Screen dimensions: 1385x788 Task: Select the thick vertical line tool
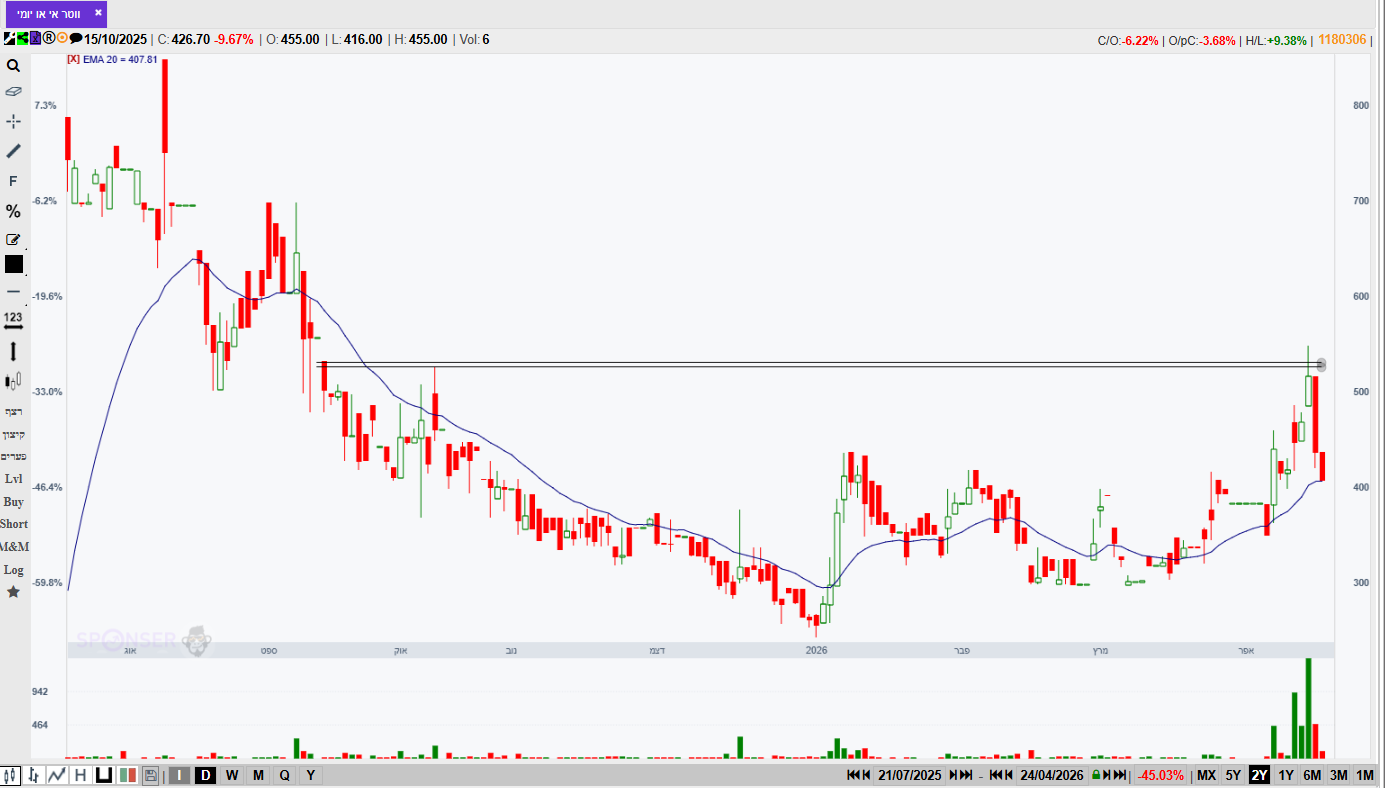coord(13,351)
